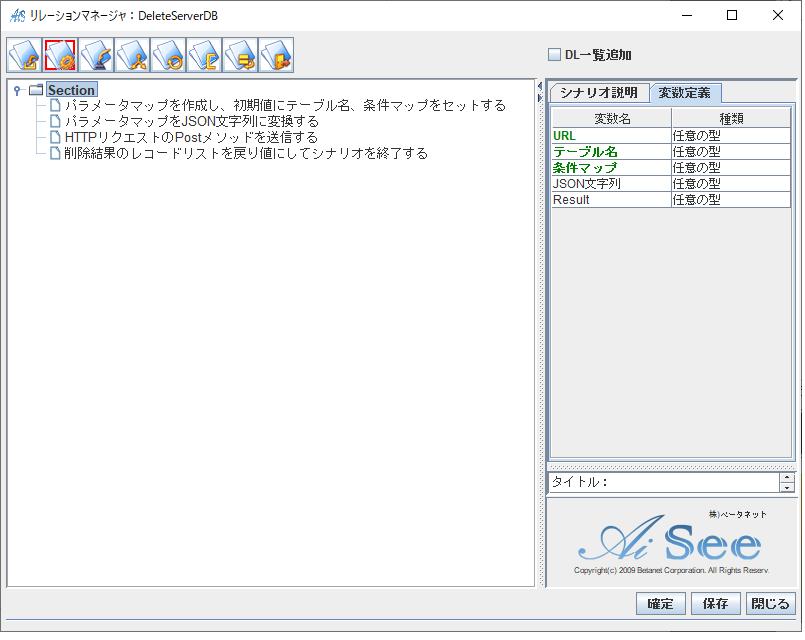
Task: Click the 変数名 column header
Action: point(611,119)
